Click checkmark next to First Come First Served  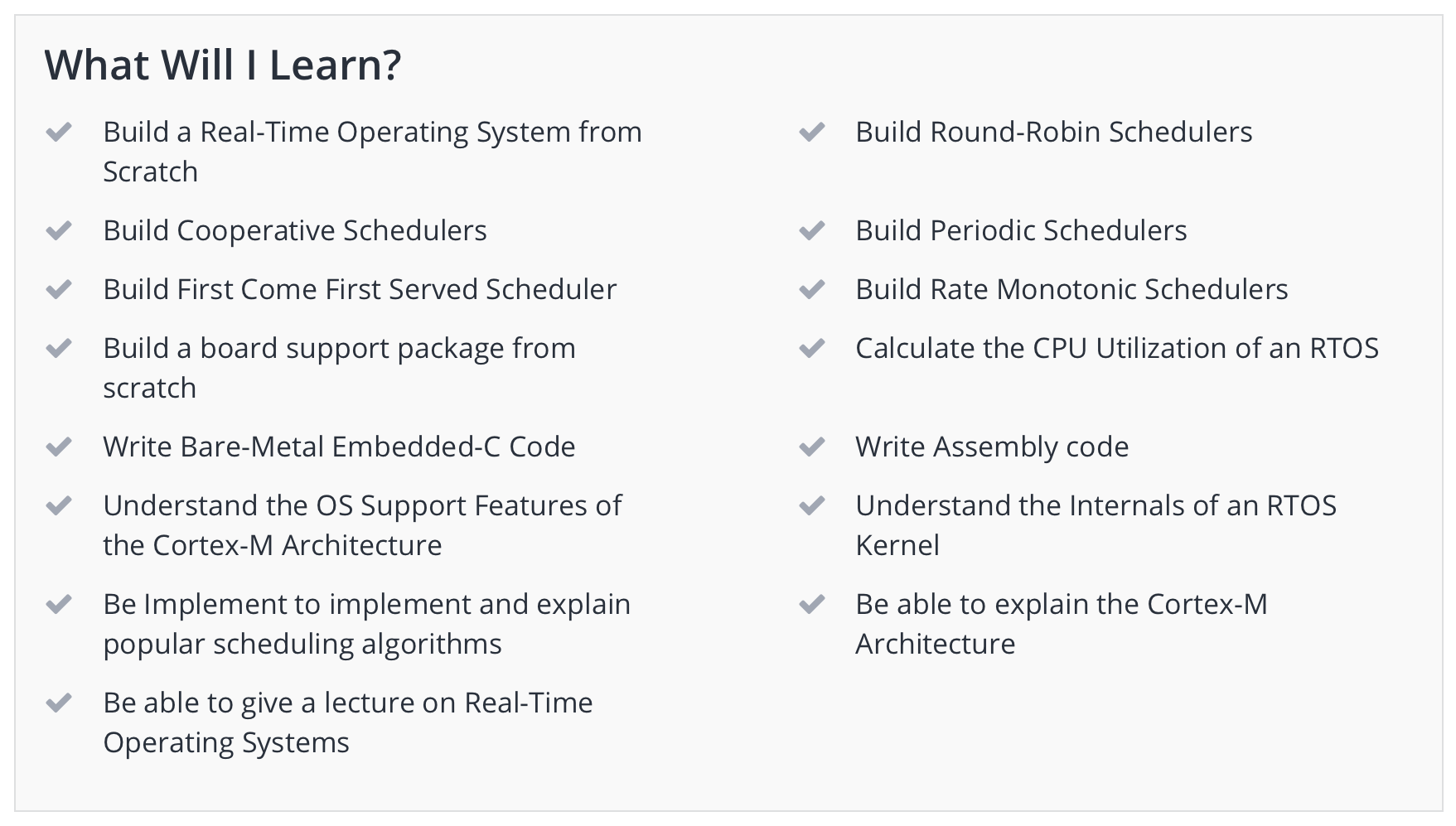[59, 289]
